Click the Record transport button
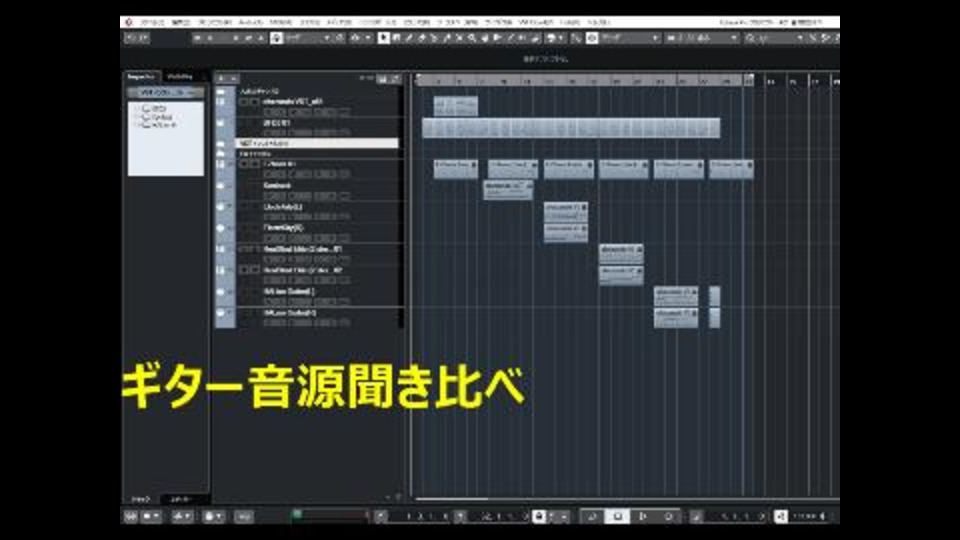The image size is (960, 540). [x=669, y=517]
